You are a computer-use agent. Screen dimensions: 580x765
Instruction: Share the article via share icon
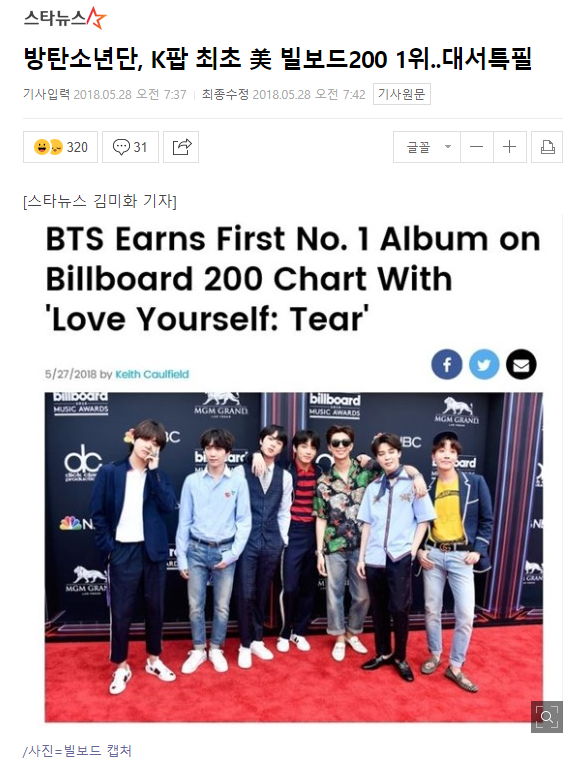point(181,147)
